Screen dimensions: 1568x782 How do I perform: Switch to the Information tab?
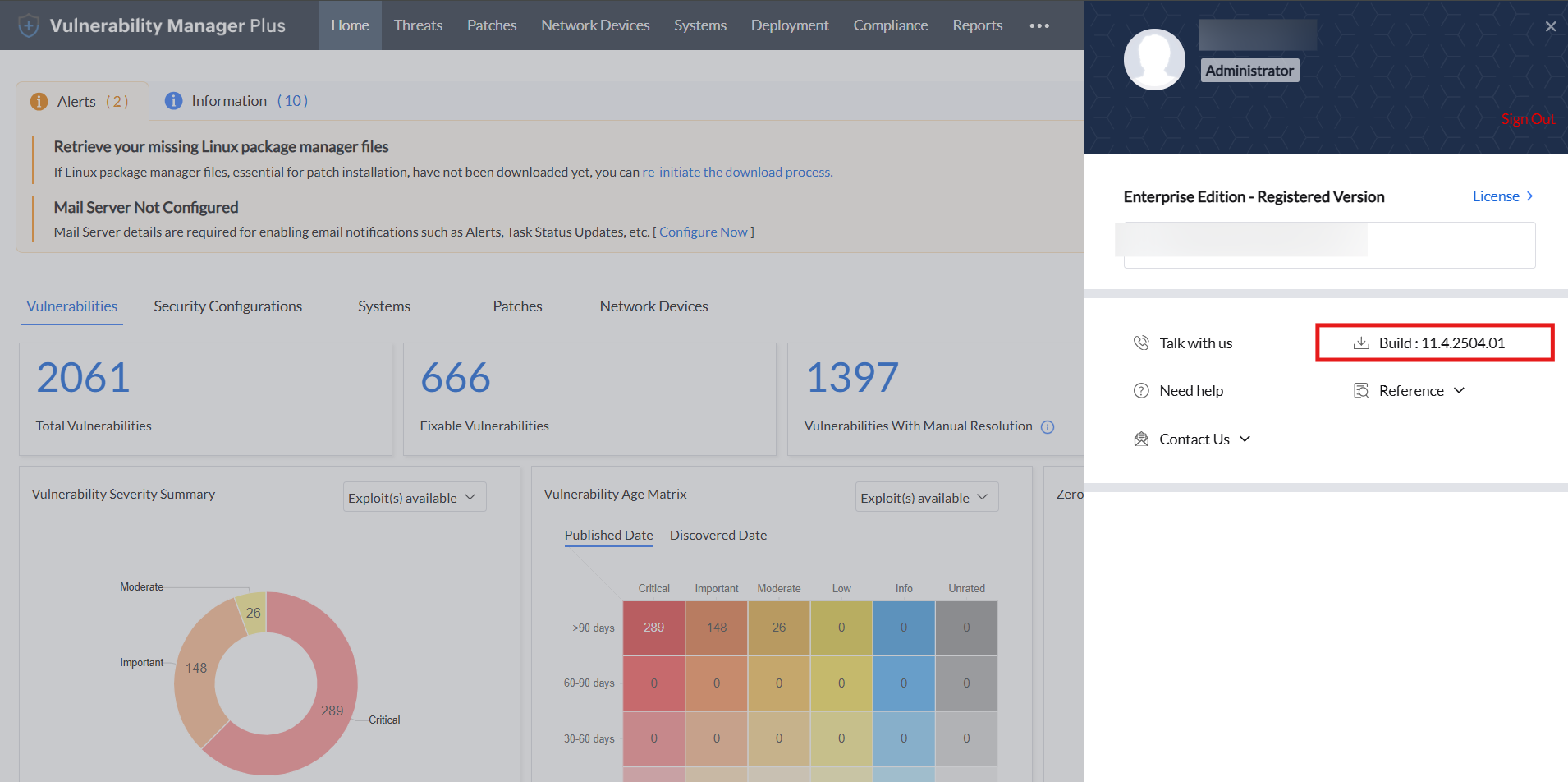(236, 100)
